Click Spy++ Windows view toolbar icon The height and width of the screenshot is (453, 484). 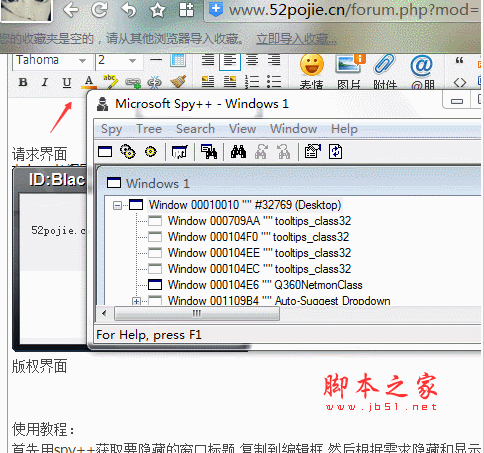coord(105,152)
